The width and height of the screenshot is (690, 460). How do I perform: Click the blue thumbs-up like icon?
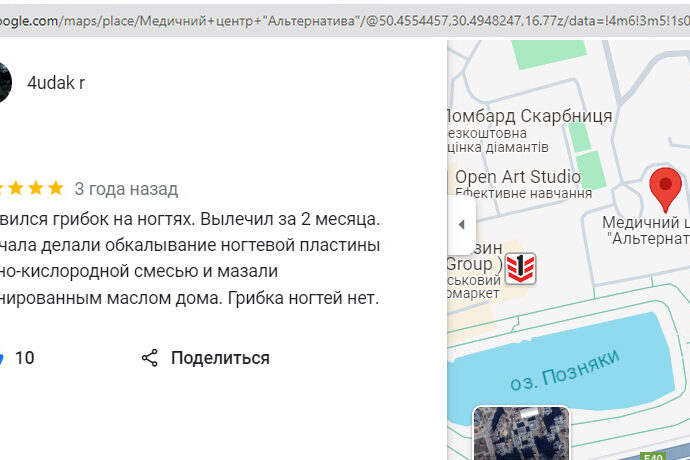[3, 358]
